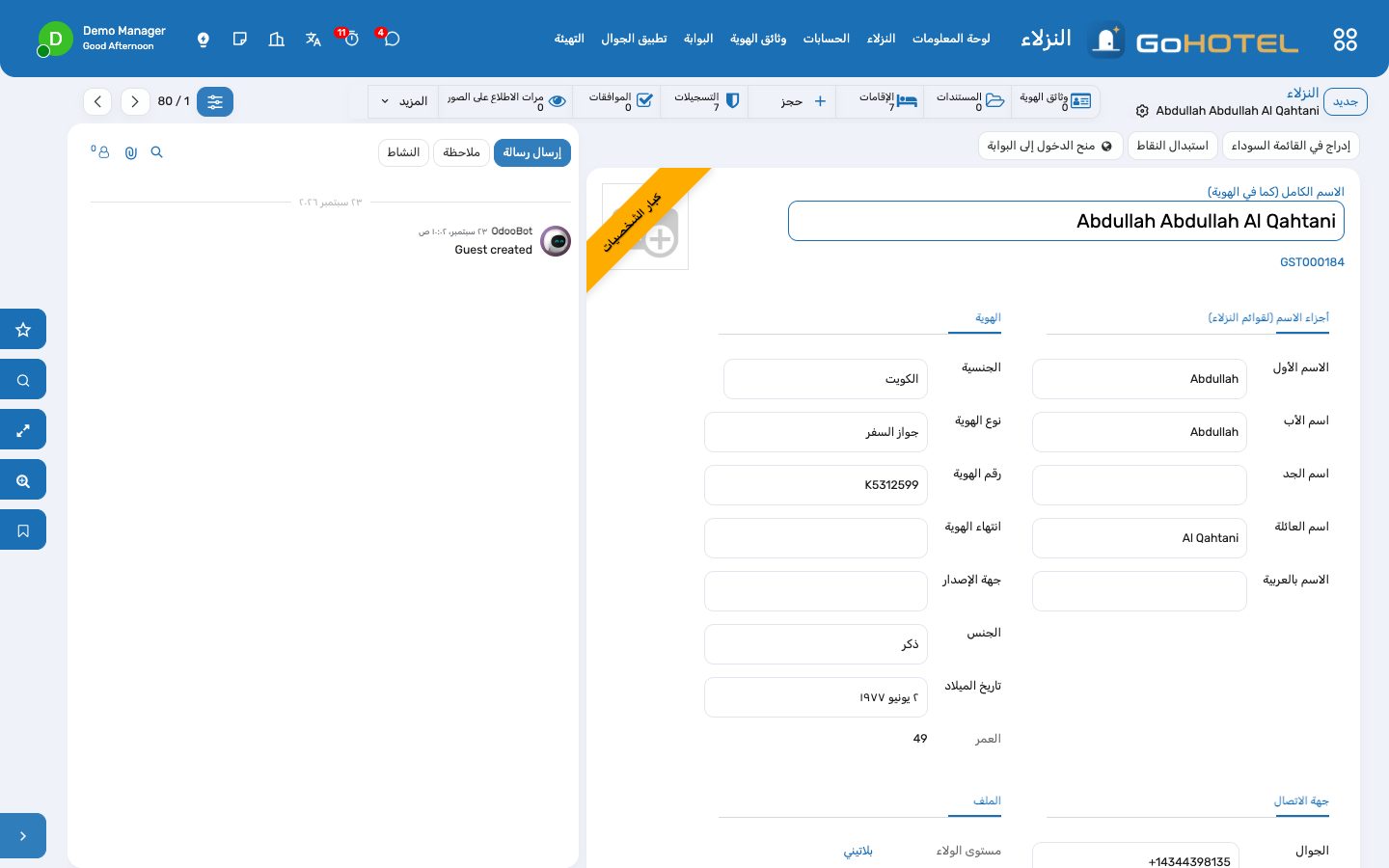Viewport: 1389px width, 868px height.
Task: Open the apps grid menu icon
Action: tap(1345, 40)
